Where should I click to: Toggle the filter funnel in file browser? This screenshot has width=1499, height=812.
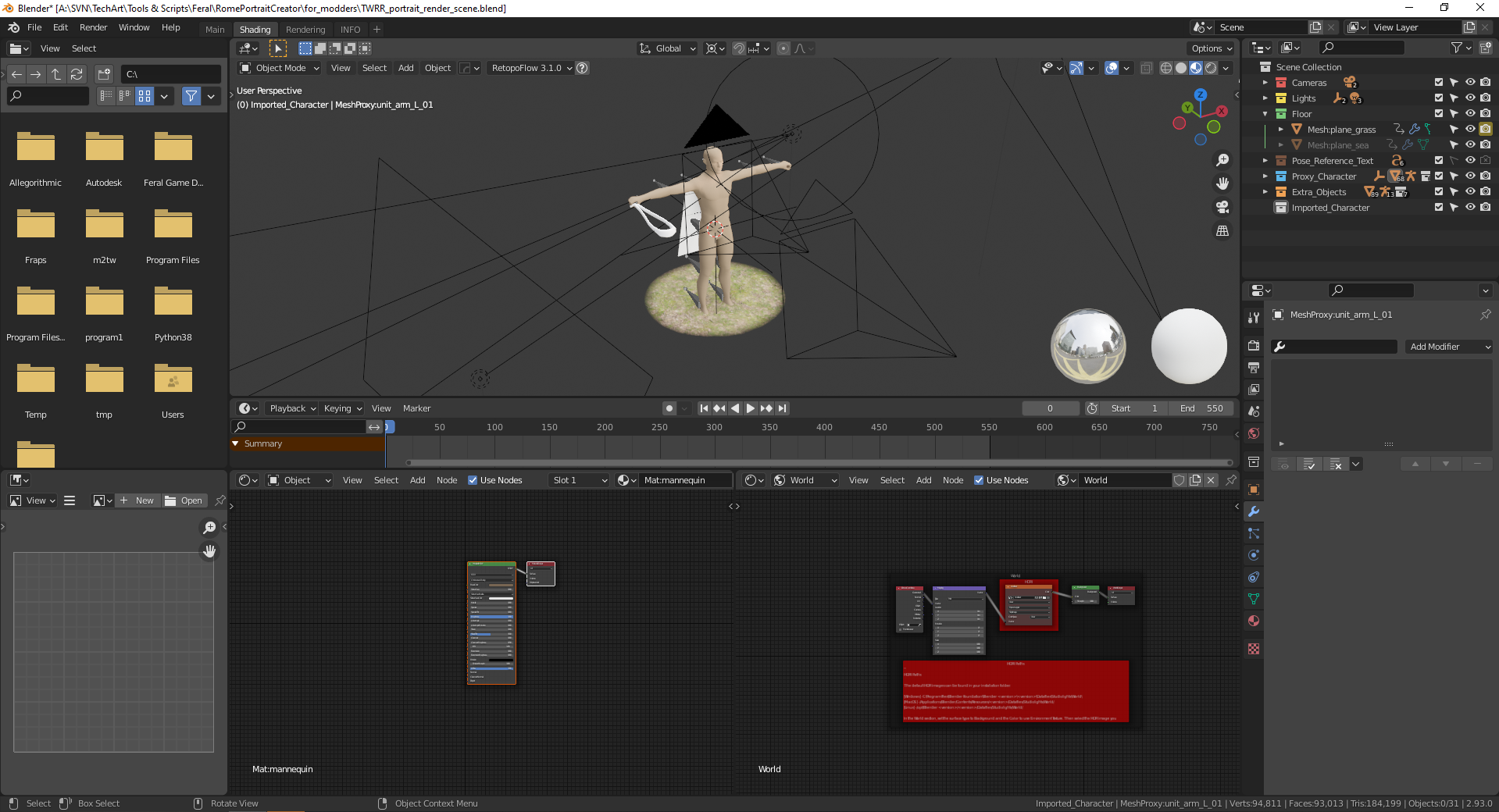click(191, 96)
